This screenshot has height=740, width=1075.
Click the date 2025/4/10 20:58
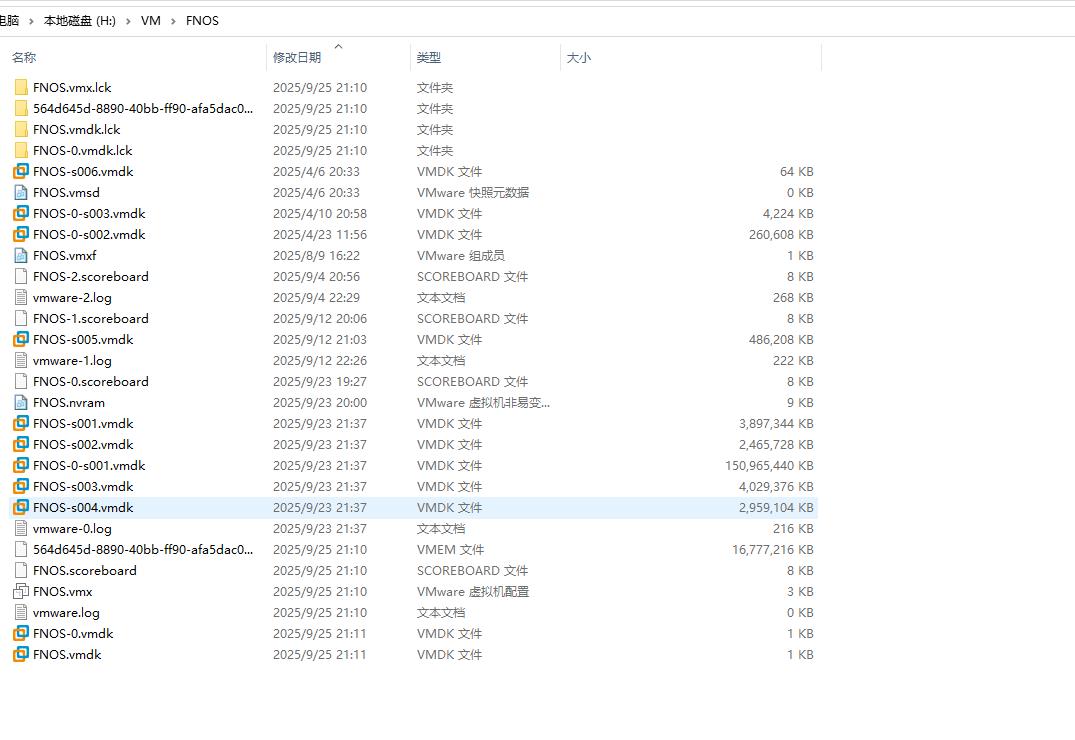pos(319,213)
